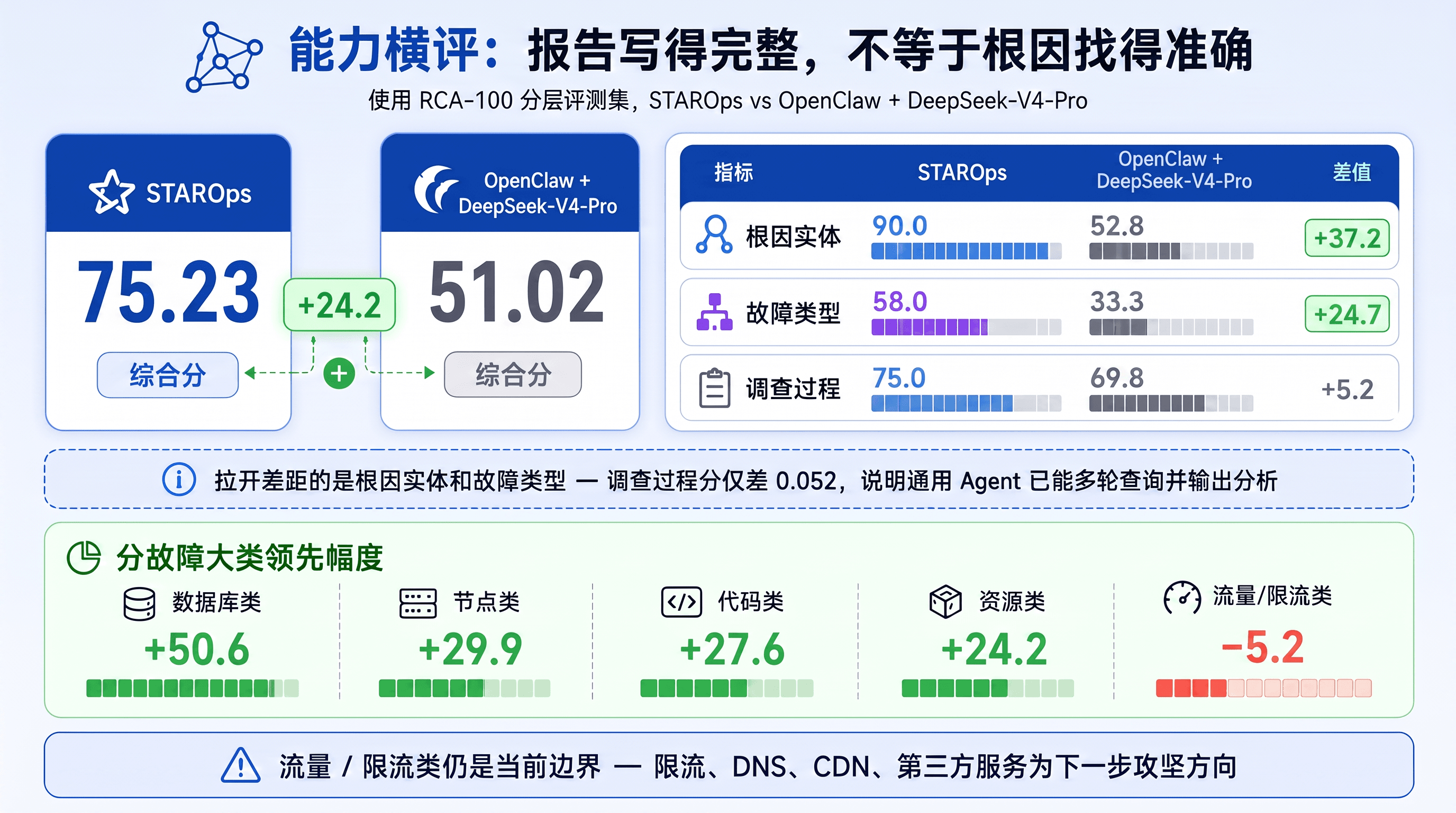The width and height of the screenshot is (1456, 813).
Task: Click the RCA-100 subtitle line
Action: [x=728, y=101]
